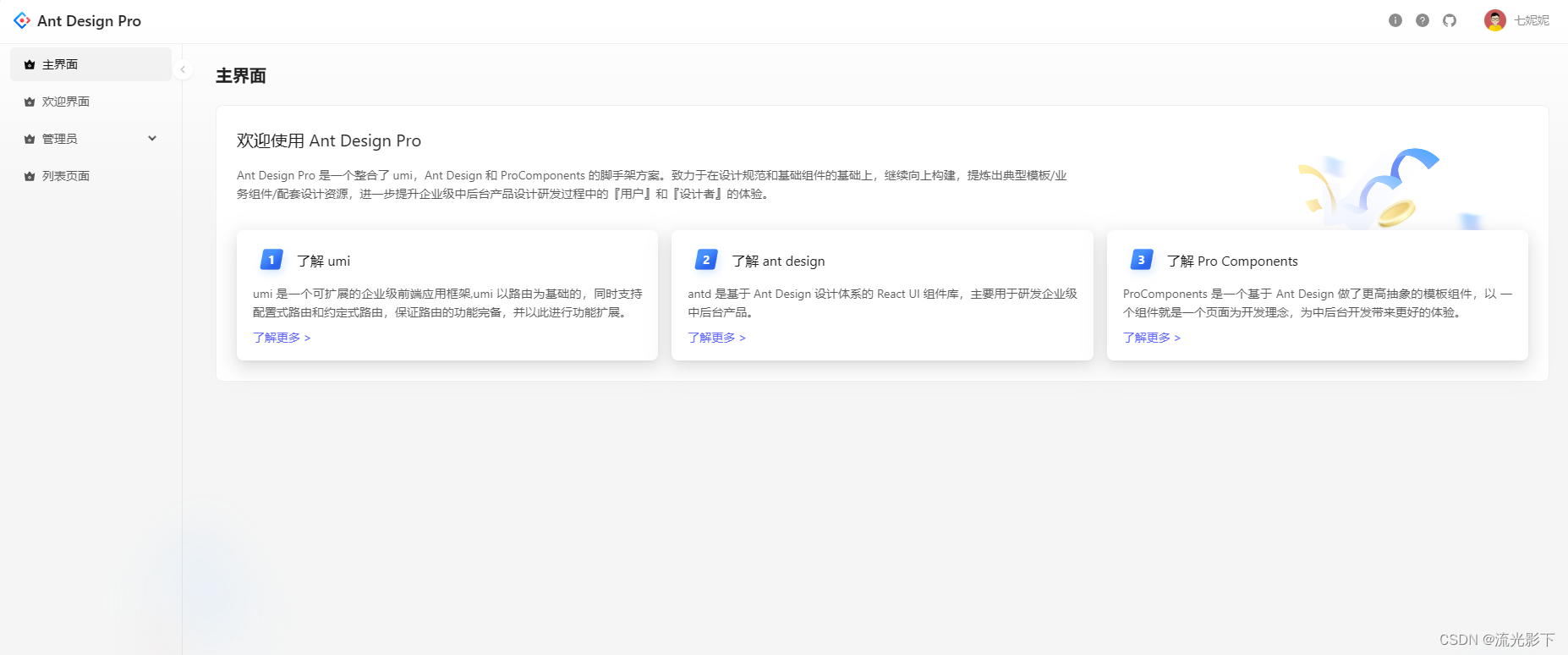Click the 了解 Pro Components card title
Screen dimensions: 1568x655
tap(1232, 261)
